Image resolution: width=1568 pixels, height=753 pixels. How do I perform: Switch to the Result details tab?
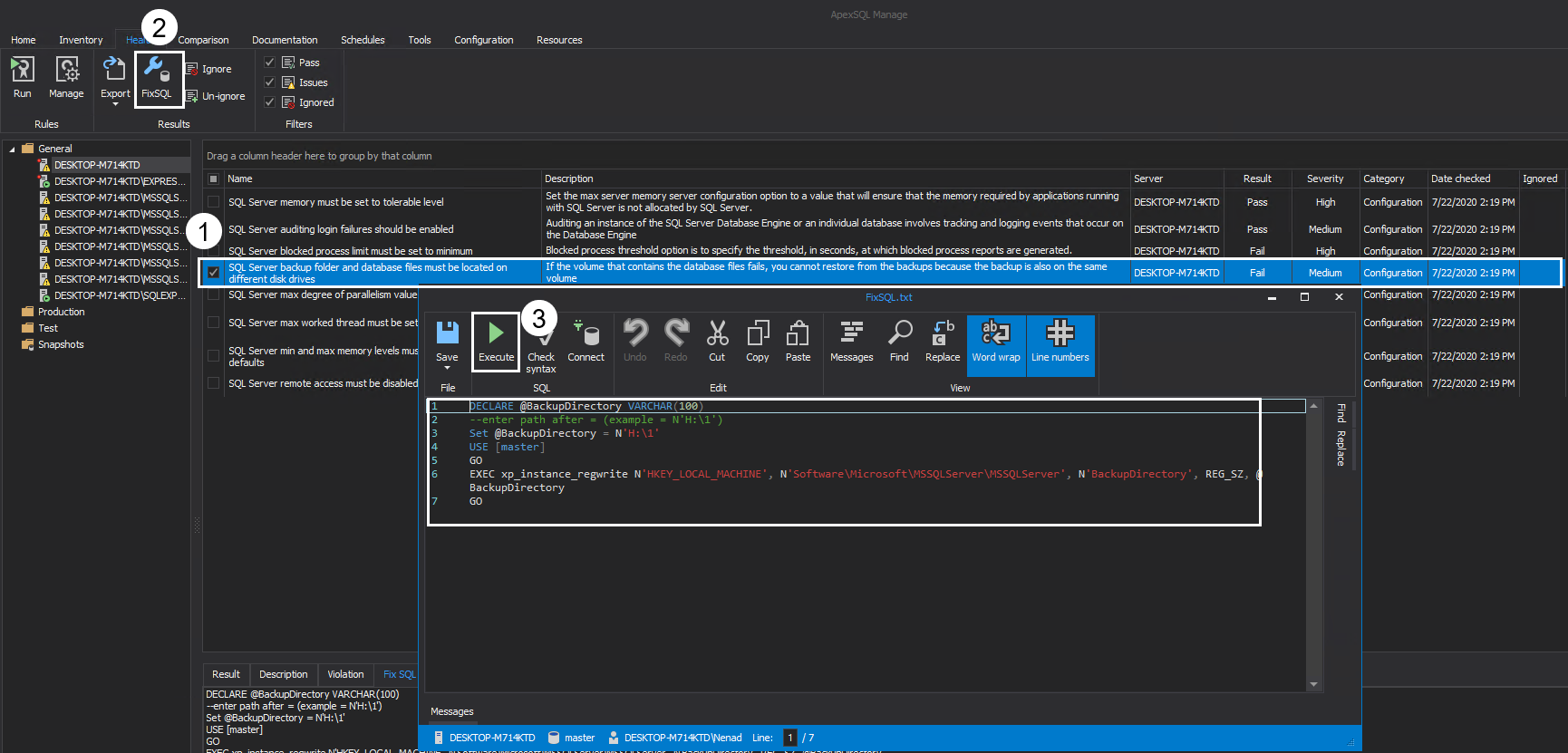tap(226, 674)
